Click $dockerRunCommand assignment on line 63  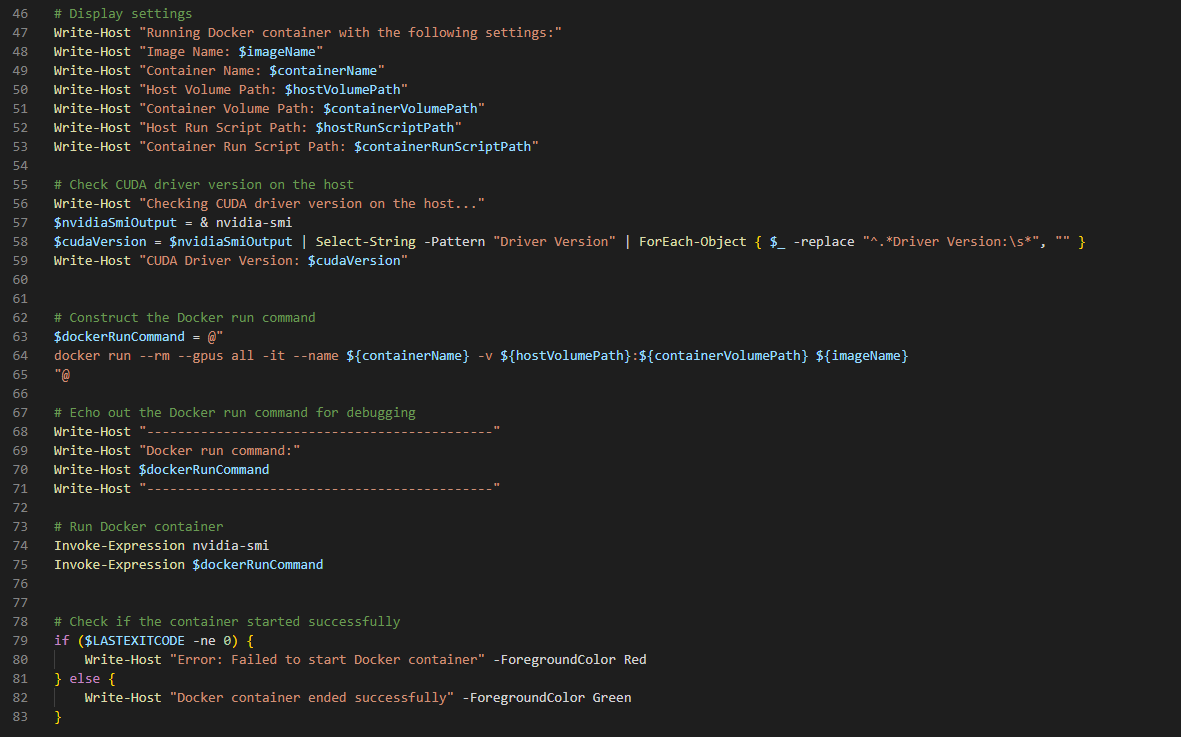pyautogui.click(x=119, y=336)
